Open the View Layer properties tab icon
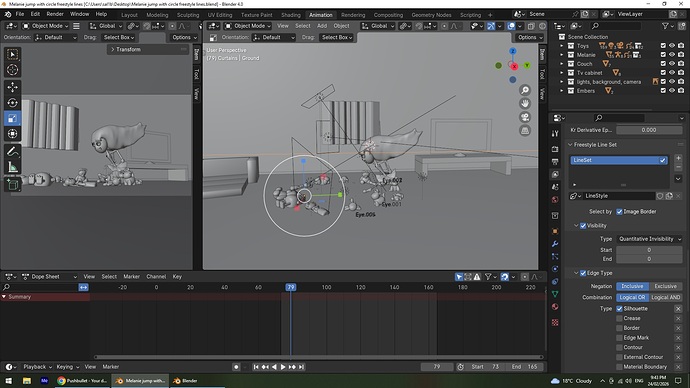 tap(555, 175)
